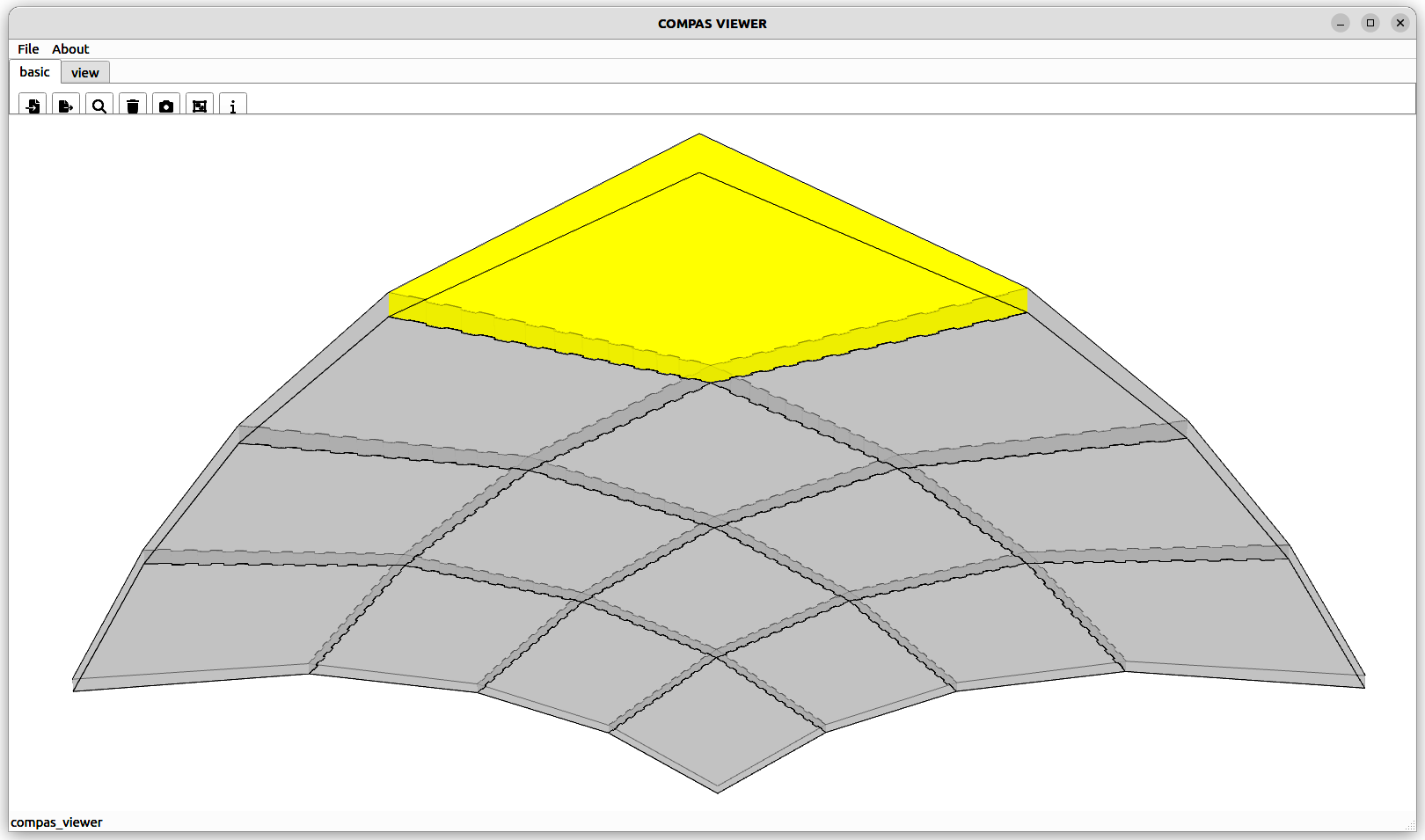
Task: Click the export file icon
Action: (x=66, y=106)
